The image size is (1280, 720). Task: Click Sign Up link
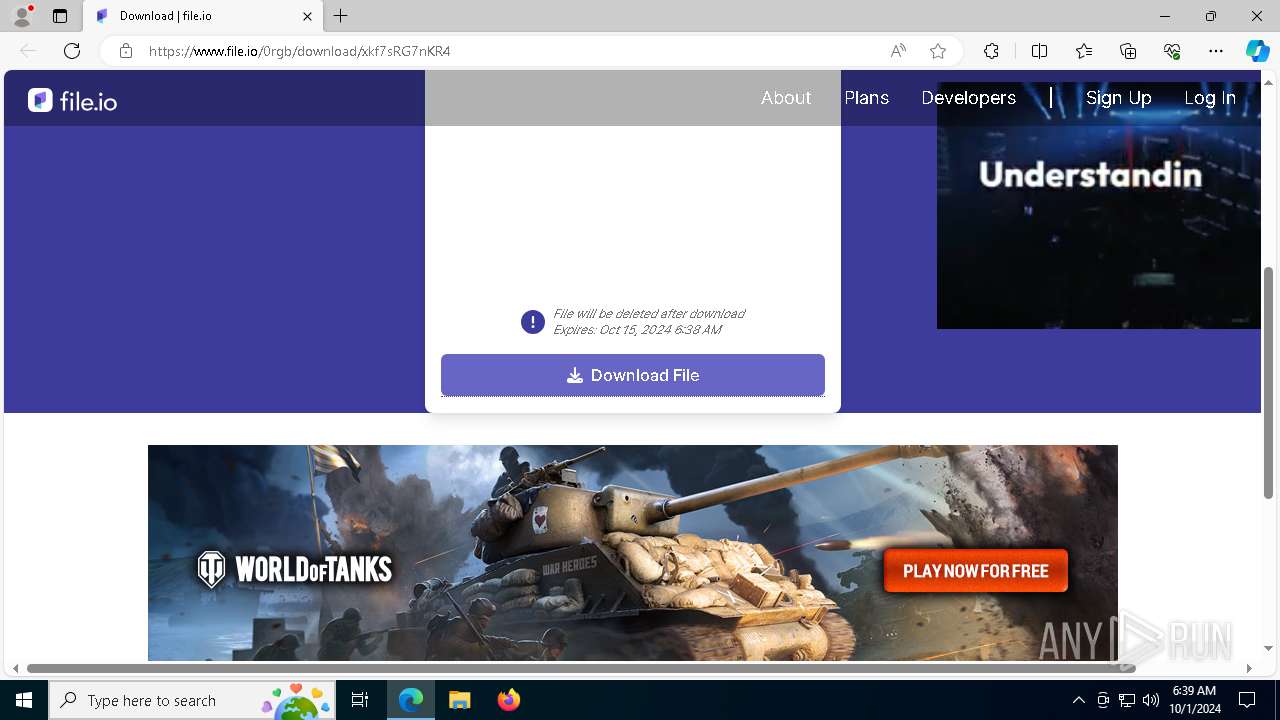coord(1119,98)
